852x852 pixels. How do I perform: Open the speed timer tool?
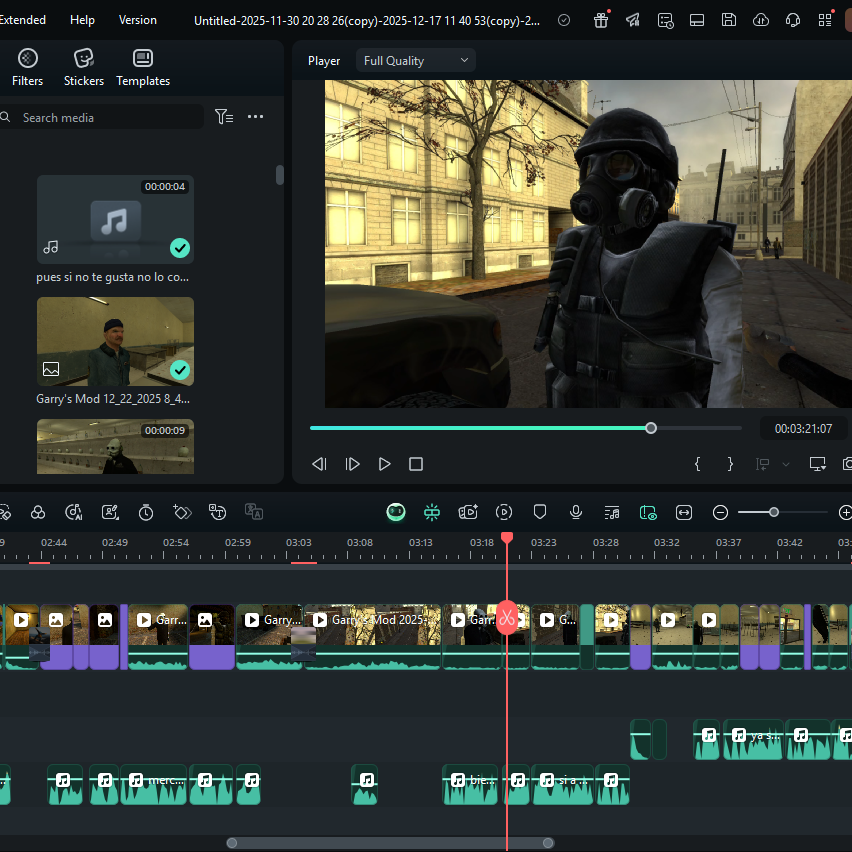146,512
